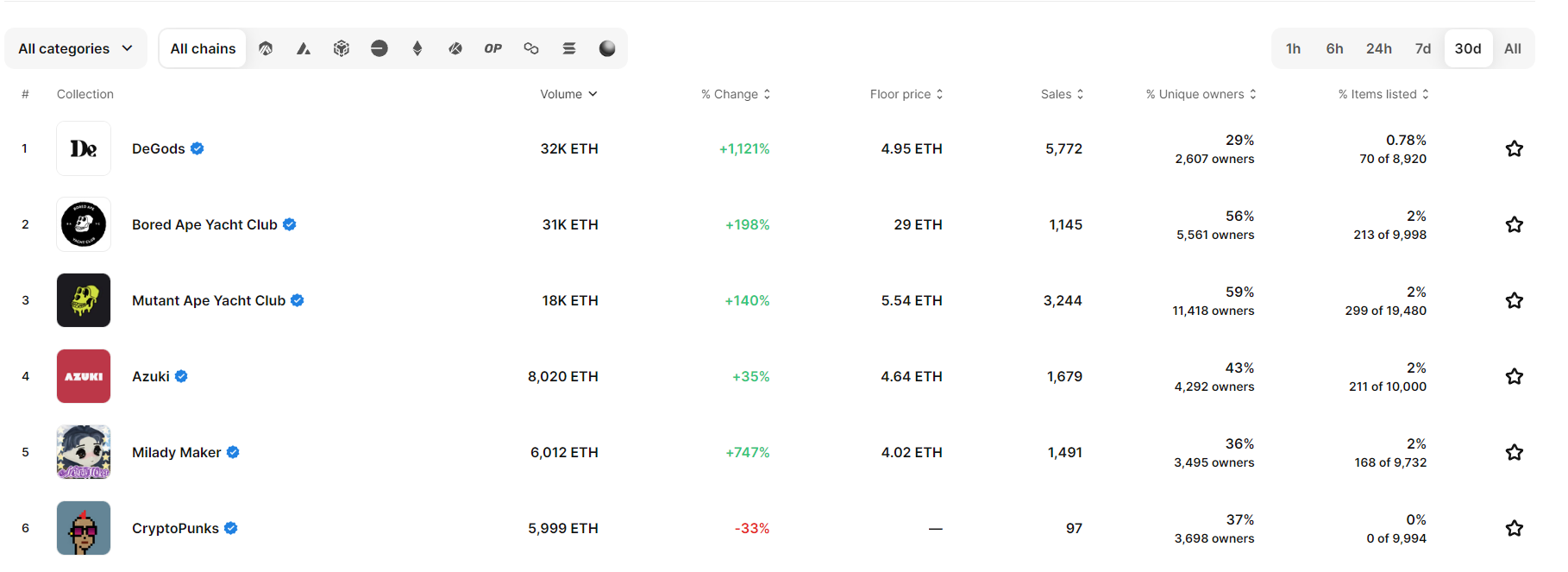This screenshot has height=572, width=1568.
Task: Click Collection column header
Action: pyautogui.click(x=85, y=94)
